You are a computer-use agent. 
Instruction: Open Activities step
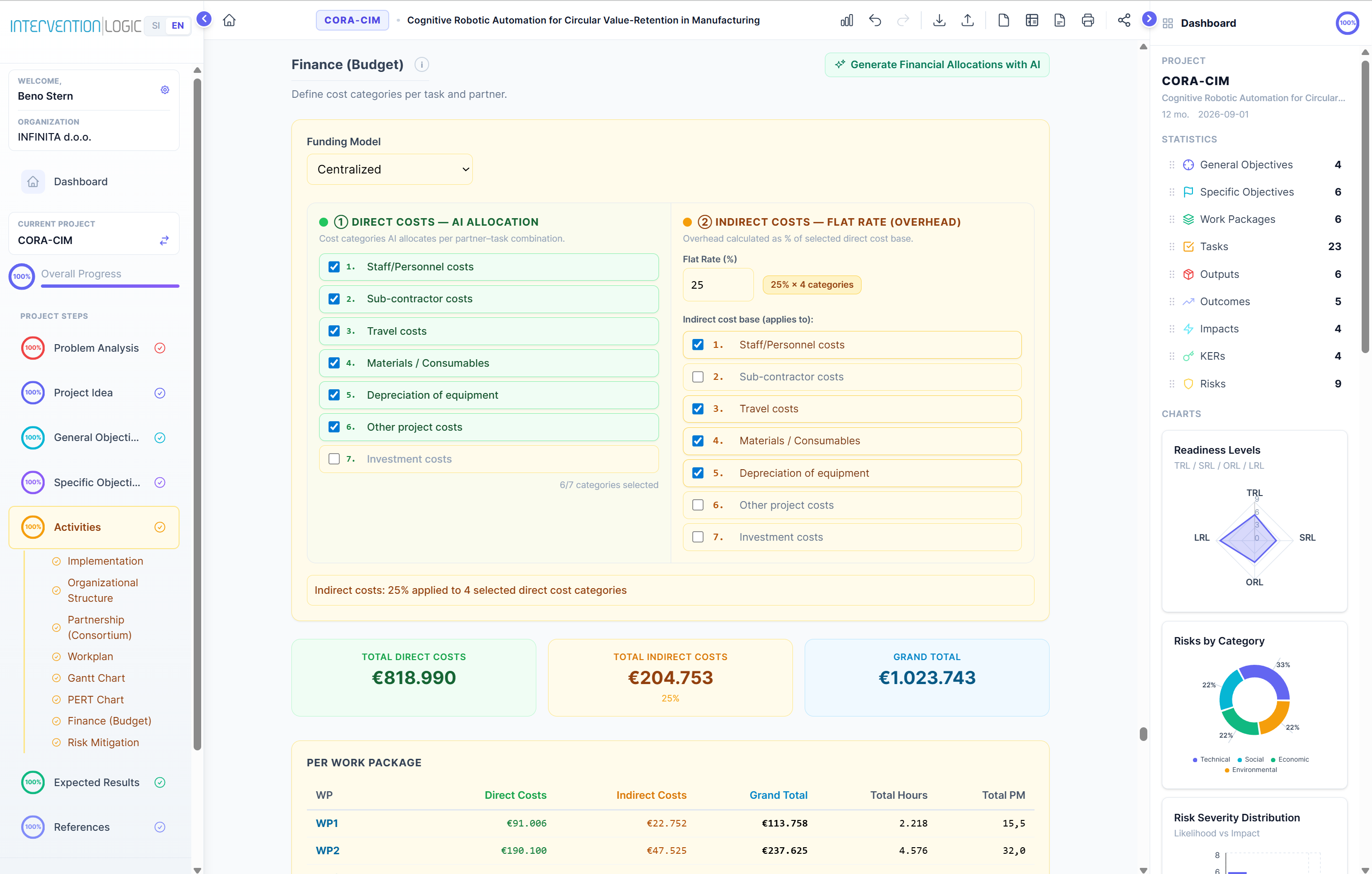click(x=94, y=527)
